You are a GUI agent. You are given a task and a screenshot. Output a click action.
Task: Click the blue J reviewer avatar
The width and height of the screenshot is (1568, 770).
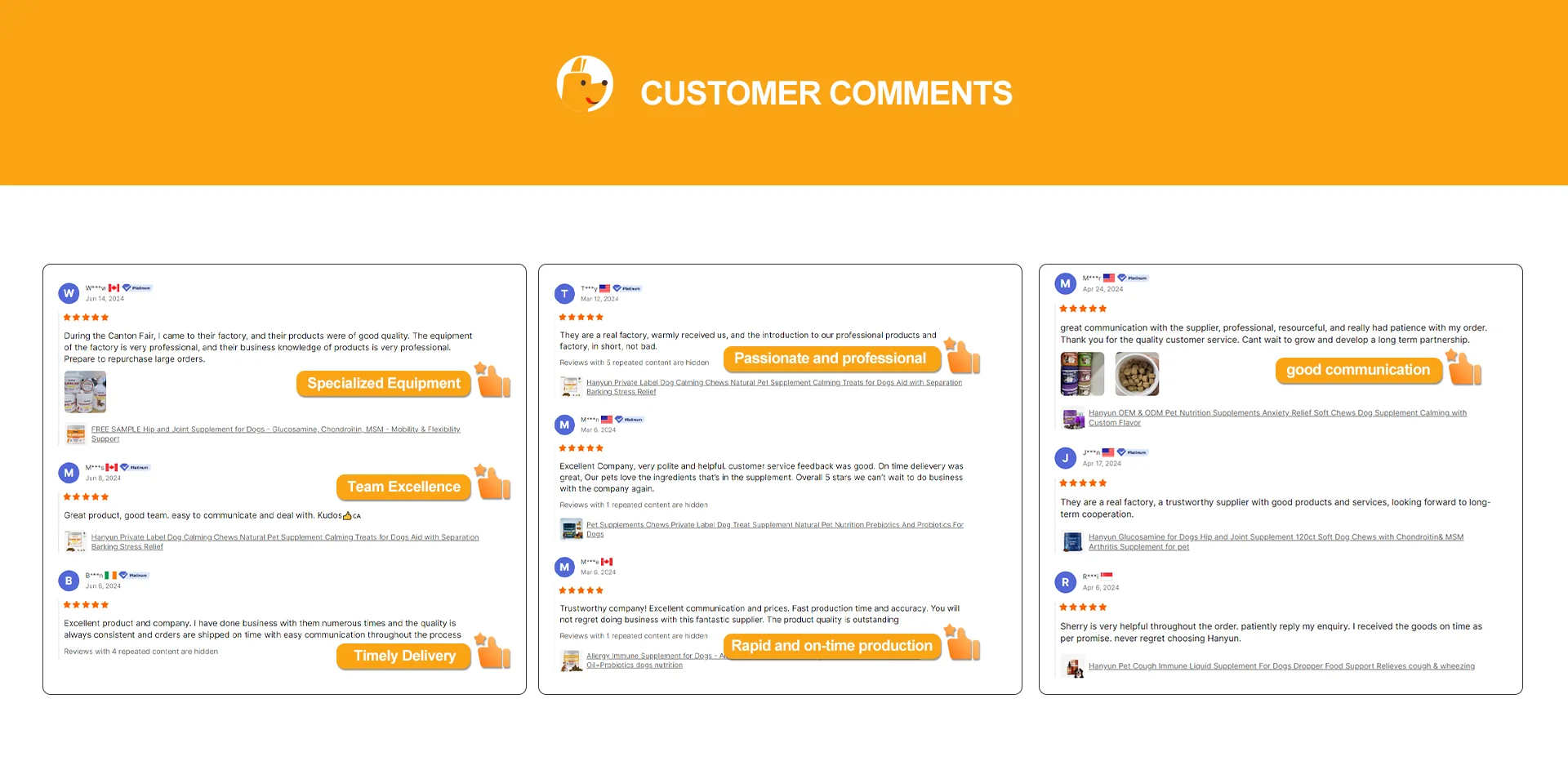1065,458
